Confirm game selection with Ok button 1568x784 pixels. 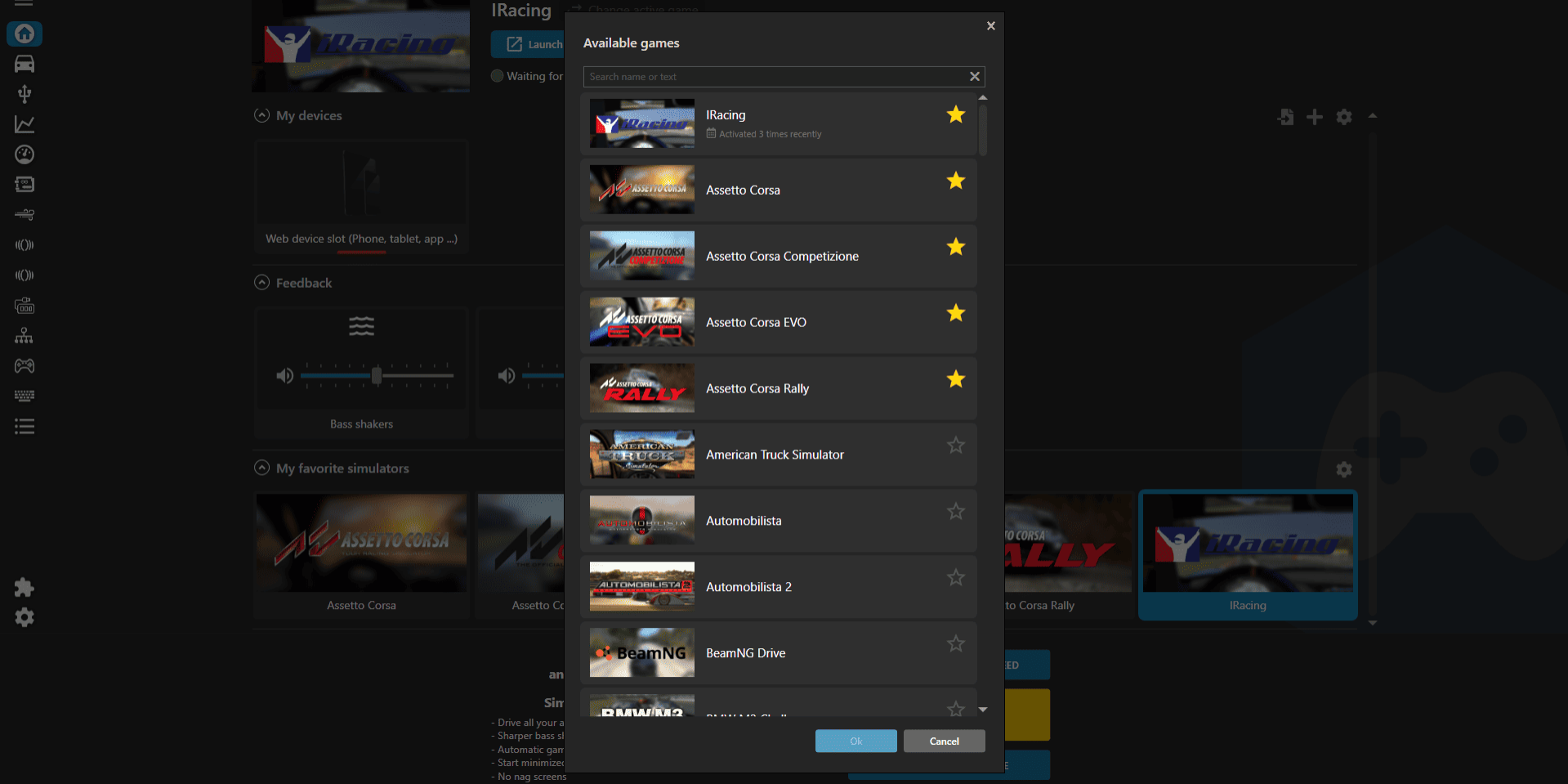[855, 741]
